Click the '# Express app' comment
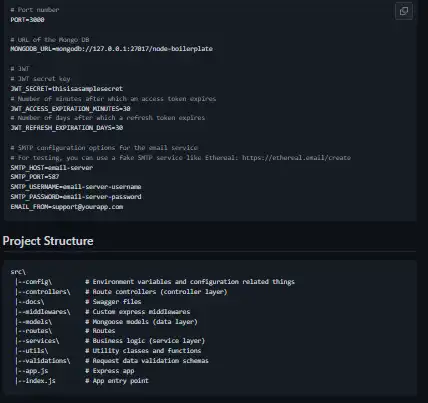The width and height of the screenshot is (428, 403). (x=110, y=371)
